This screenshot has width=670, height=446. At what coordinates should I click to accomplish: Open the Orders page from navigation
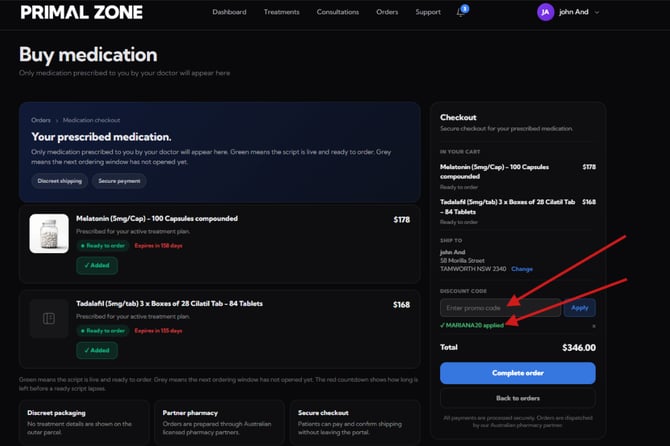tap(387, 12)
